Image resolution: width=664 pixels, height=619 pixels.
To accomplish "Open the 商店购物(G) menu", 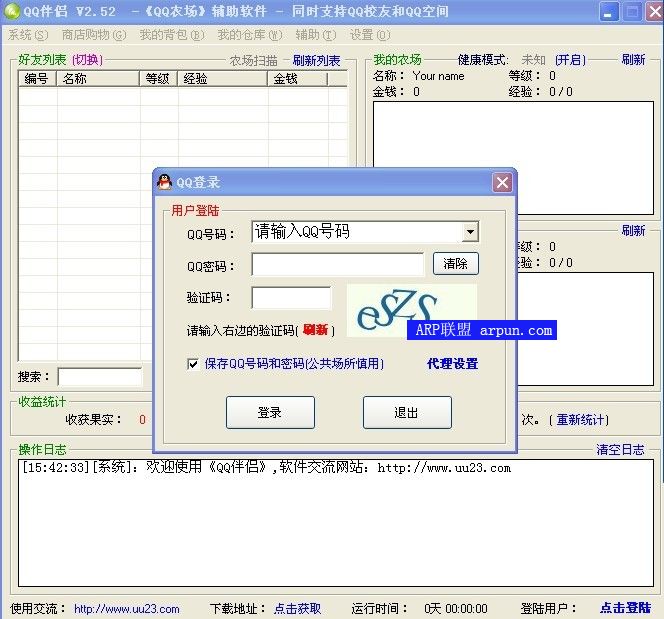I will coord(94,35).
